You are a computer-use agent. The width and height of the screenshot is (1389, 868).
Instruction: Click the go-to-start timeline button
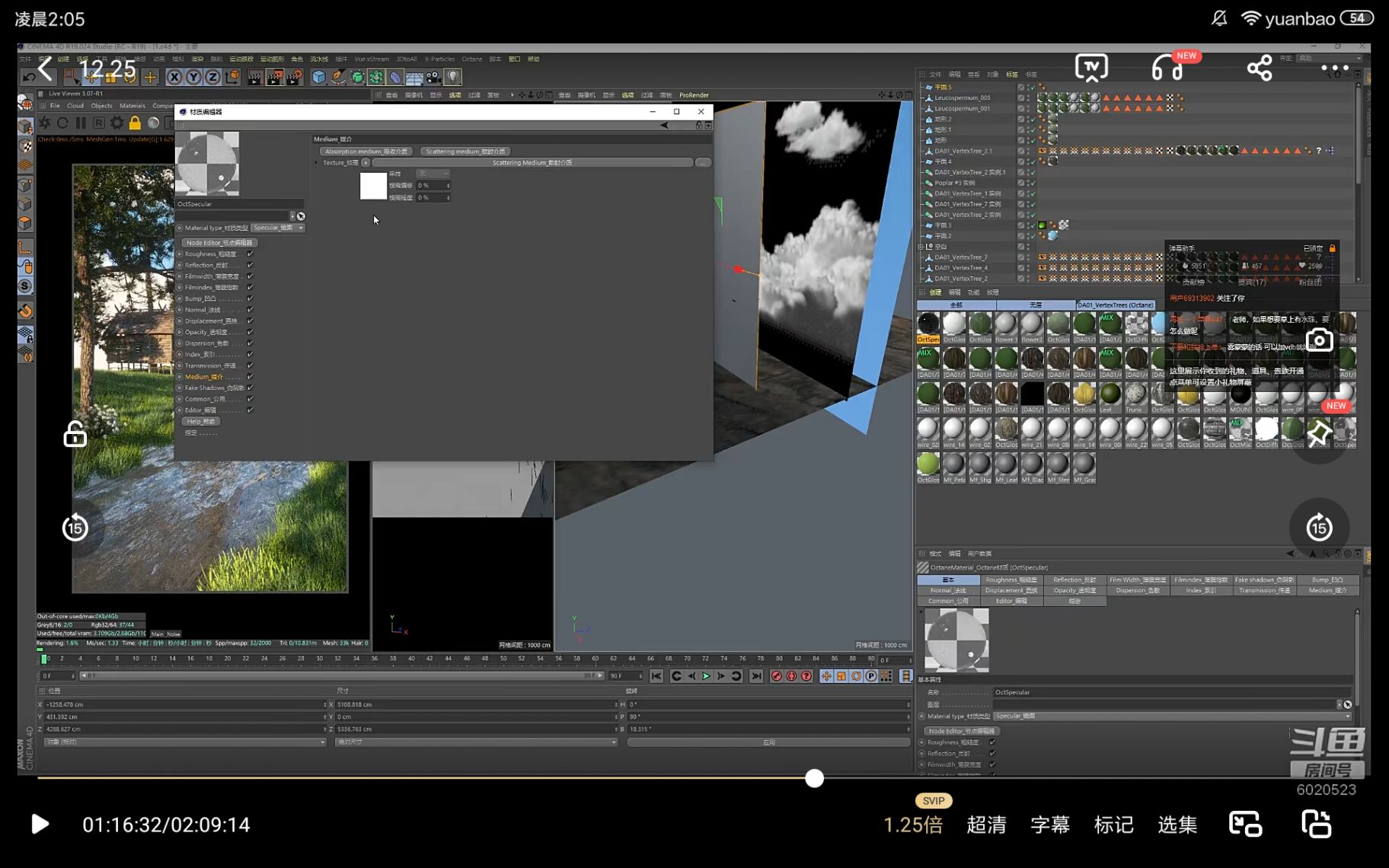pos(656,676)
